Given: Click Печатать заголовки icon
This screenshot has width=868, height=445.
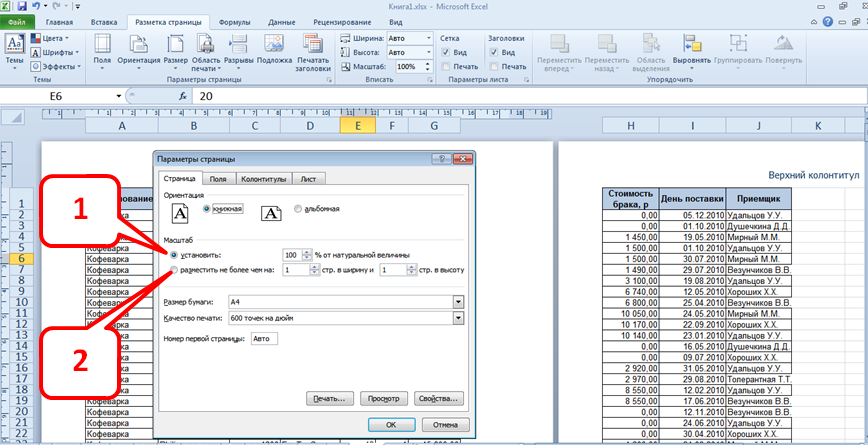Looking at the screenshot, I should pyautogui.click(x=313, y=47).
